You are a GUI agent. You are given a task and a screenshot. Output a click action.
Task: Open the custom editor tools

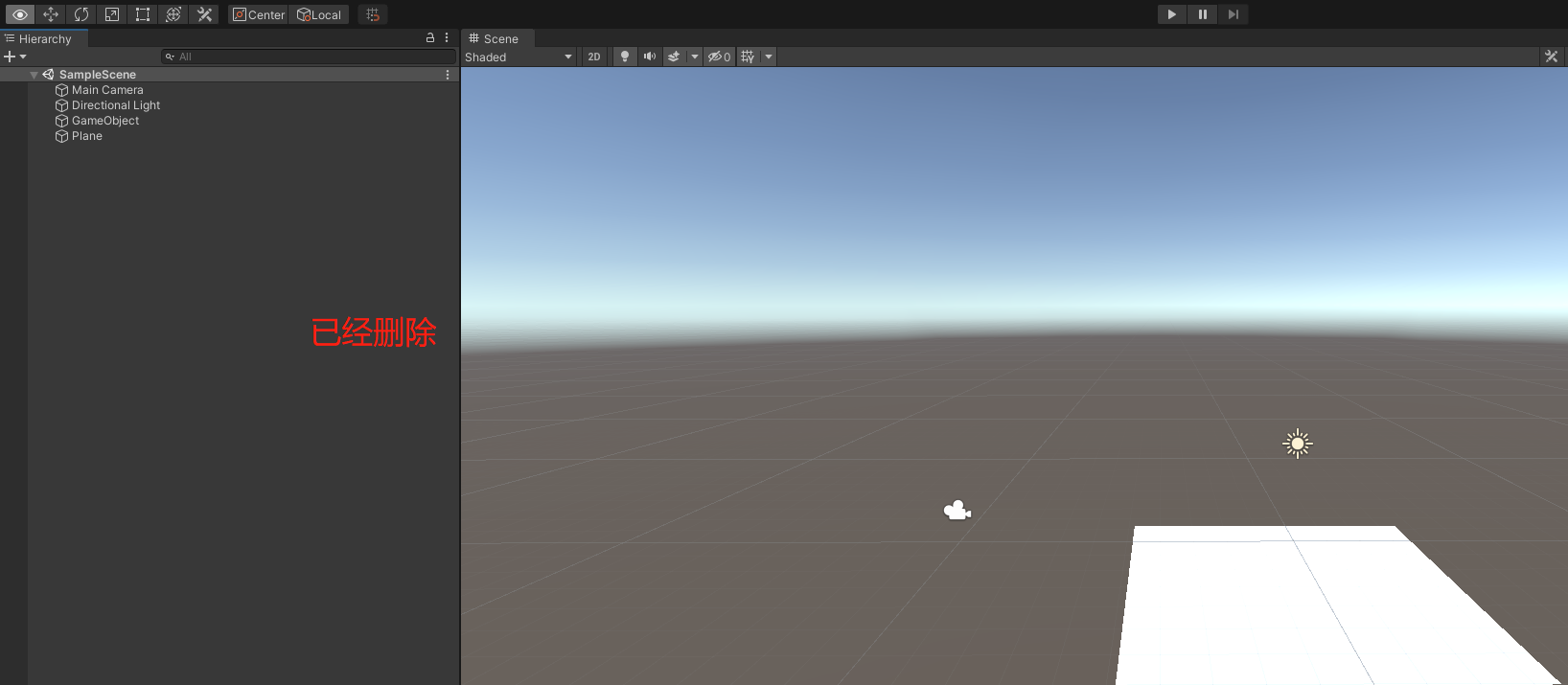(x=204, y=14)
